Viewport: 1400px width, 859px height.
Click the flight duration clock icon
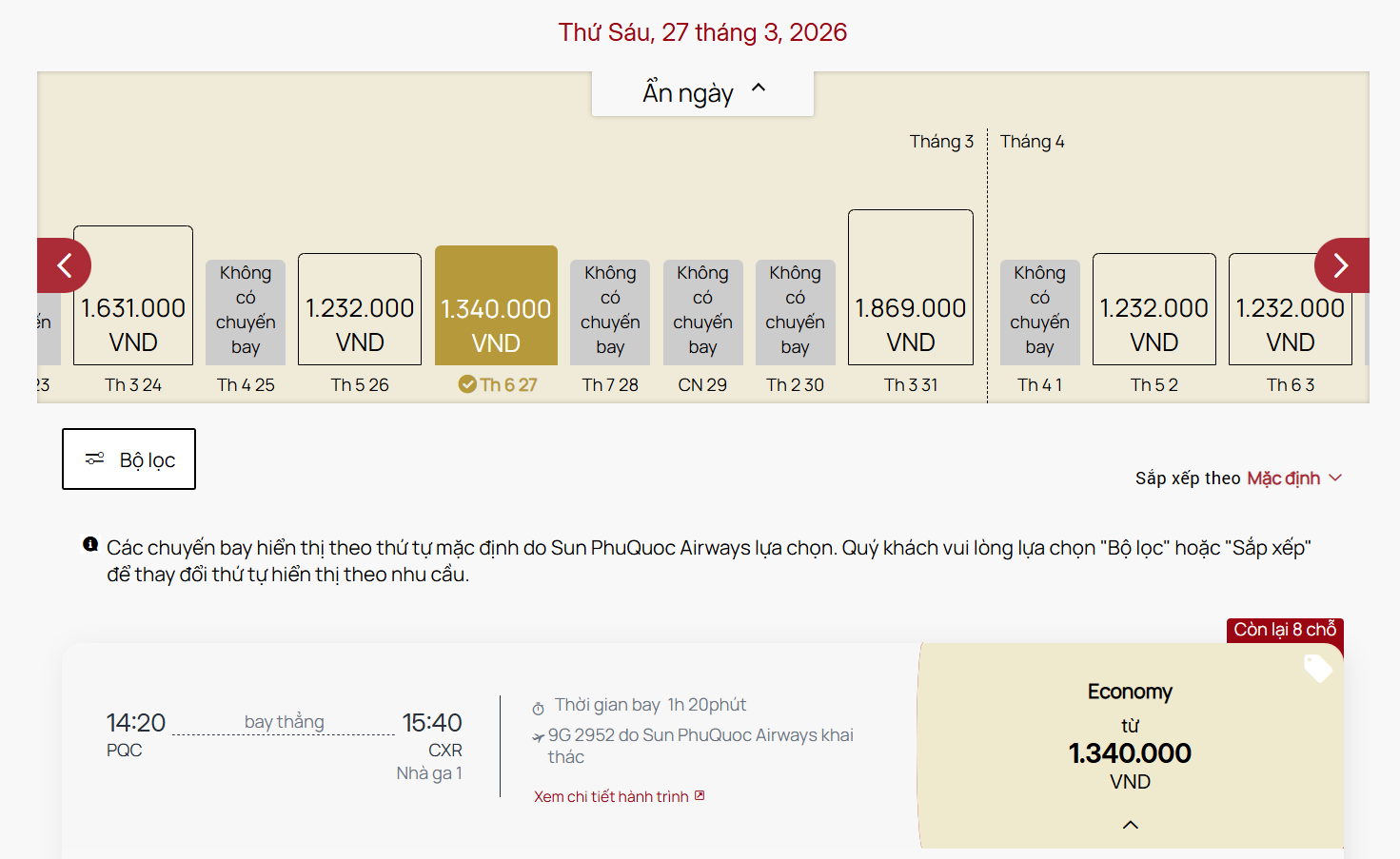pyautogui.click(x=538, y=708)
